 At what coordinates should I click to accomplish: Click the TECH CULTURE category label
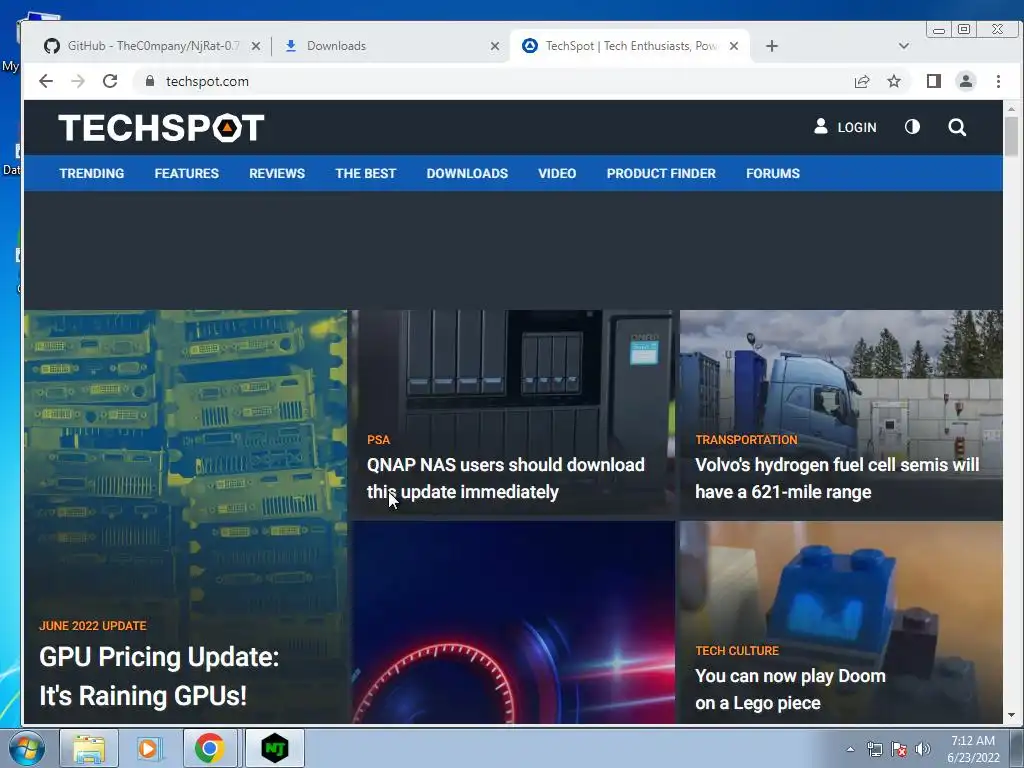[737, 650]
